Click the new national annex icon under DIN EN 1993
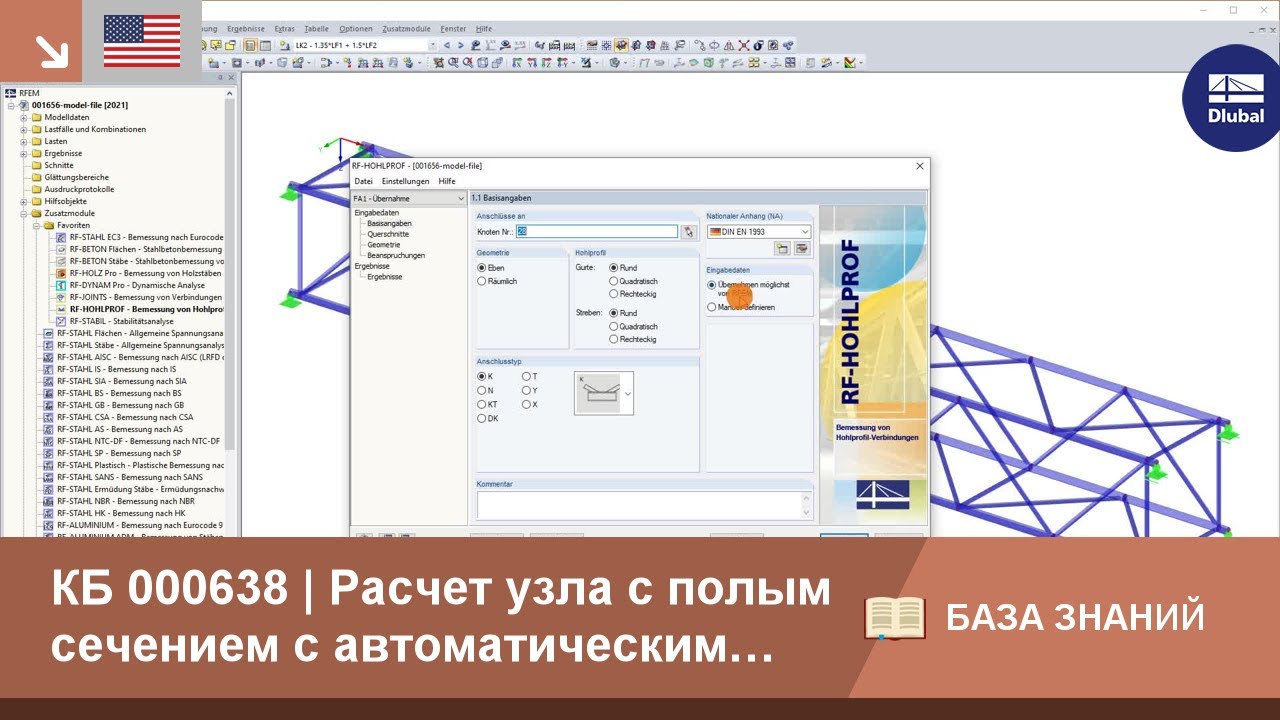This screenshot has width=1280, height=720. [783, 248]
